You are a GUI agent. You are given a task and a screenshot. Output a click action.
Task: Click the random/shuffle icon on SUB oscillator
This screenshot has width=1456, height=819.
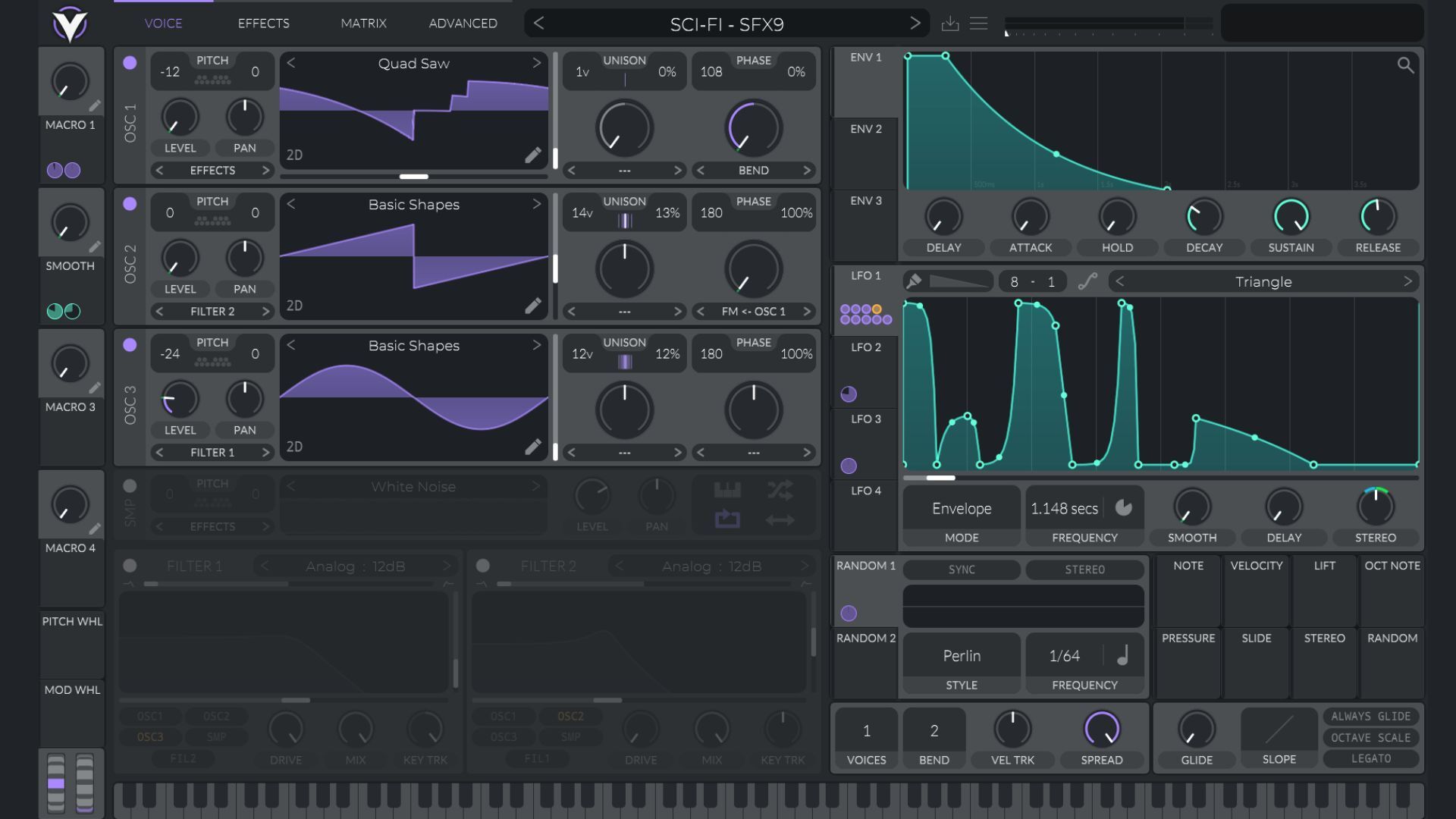click(780, 491)
